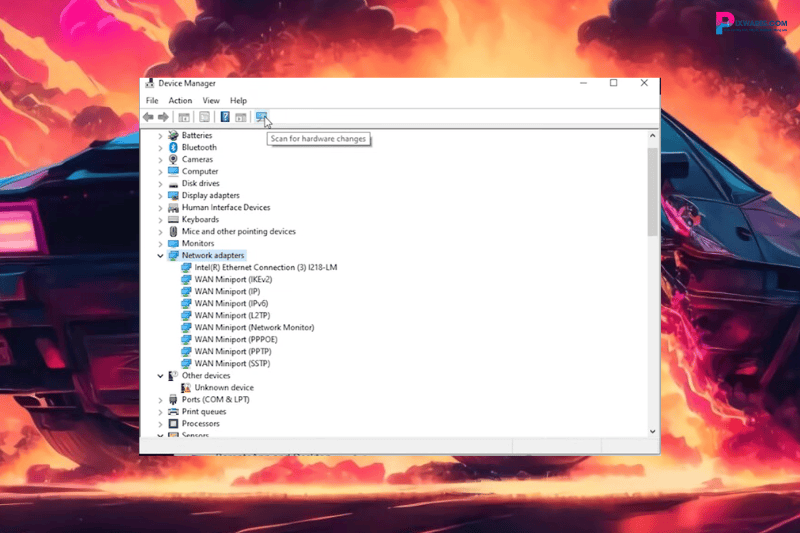This screenshot has width=800, height=533.
Task: Click the Bluetooth category icon
Action: click(173, 147)
